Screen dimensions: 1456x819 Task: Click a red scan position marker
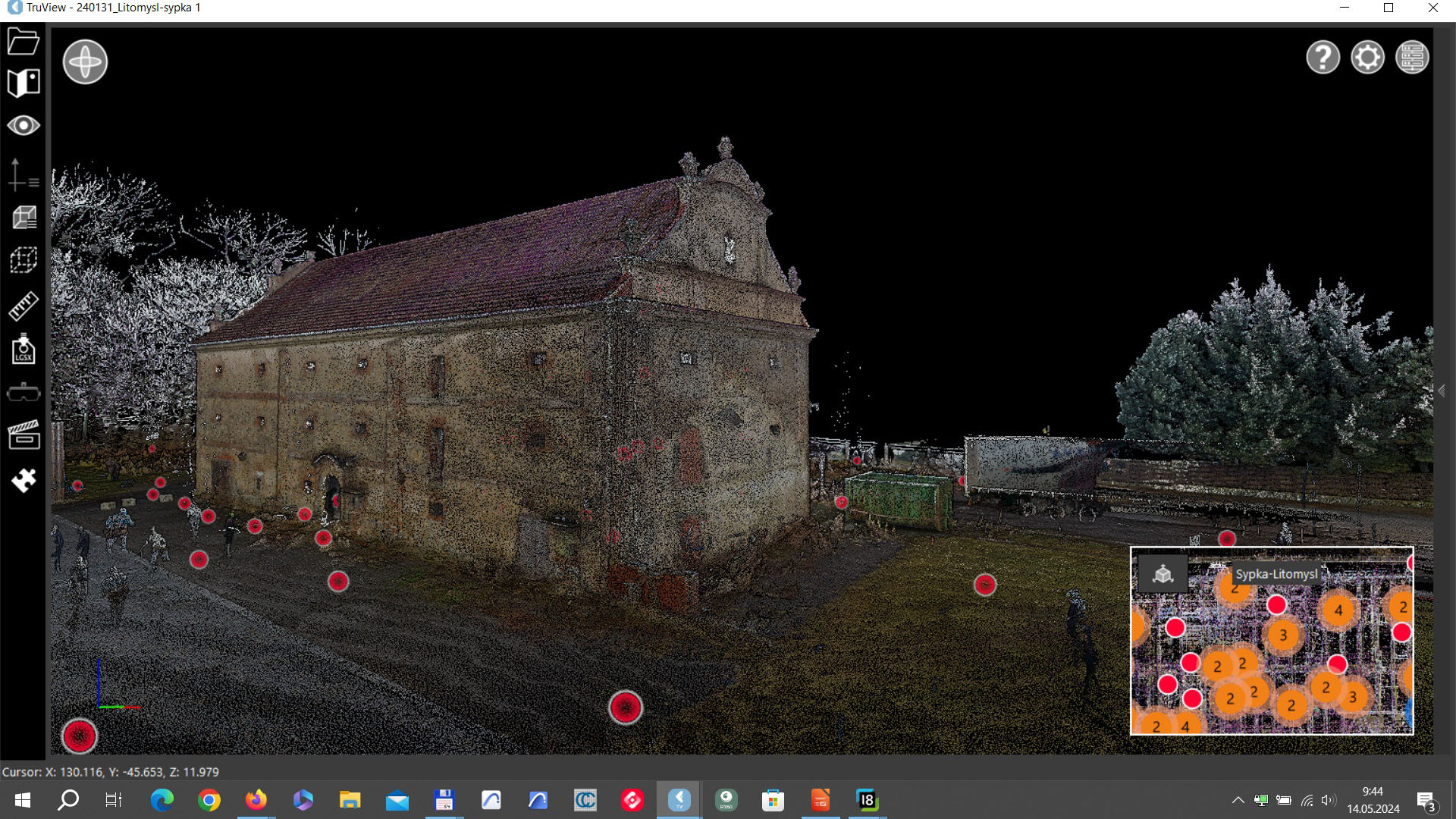[x=626, y=708]
